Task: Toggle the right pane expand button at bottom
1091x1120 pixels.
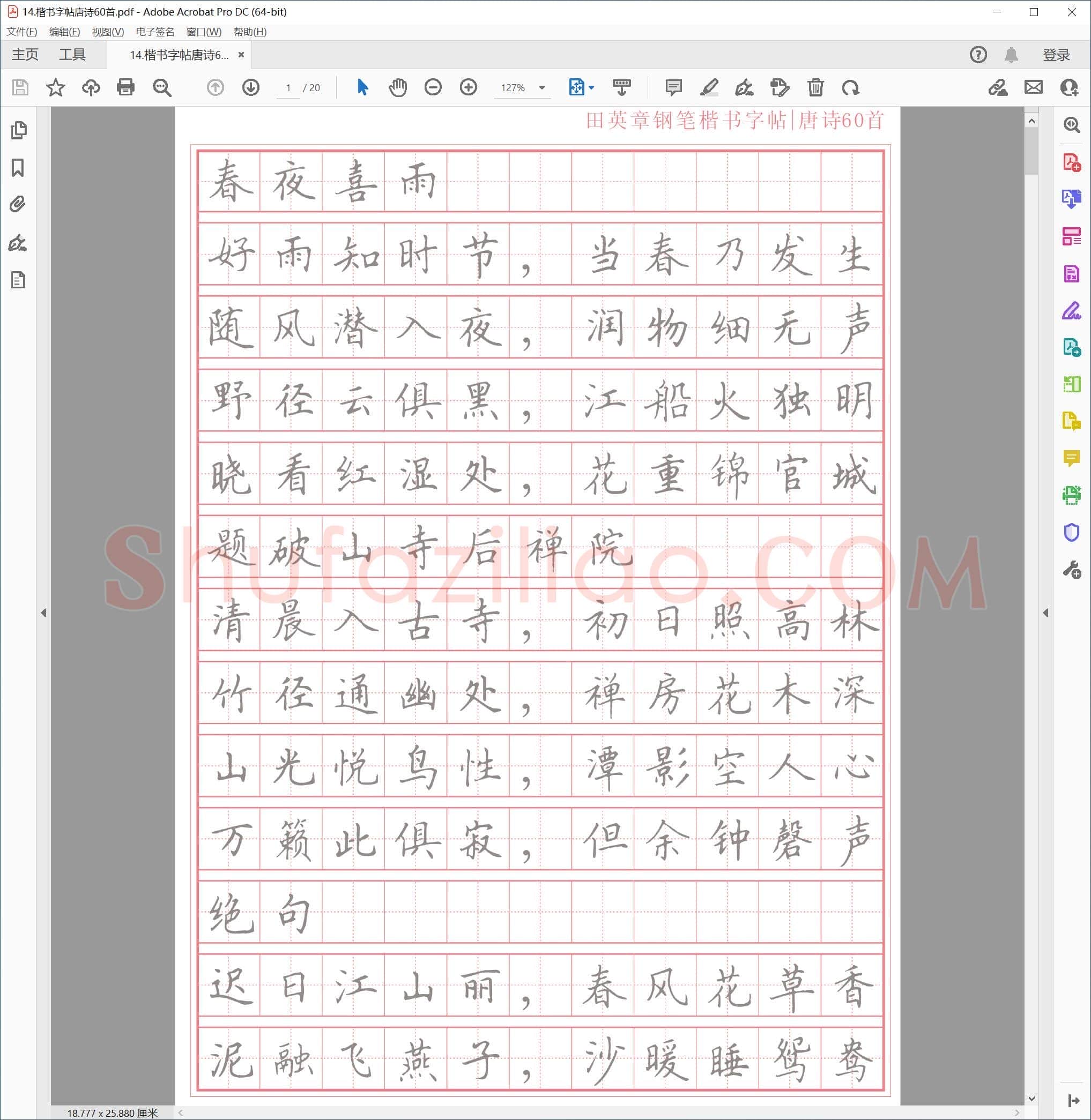Action: pyautogui.click(x=1073, y=1101)
